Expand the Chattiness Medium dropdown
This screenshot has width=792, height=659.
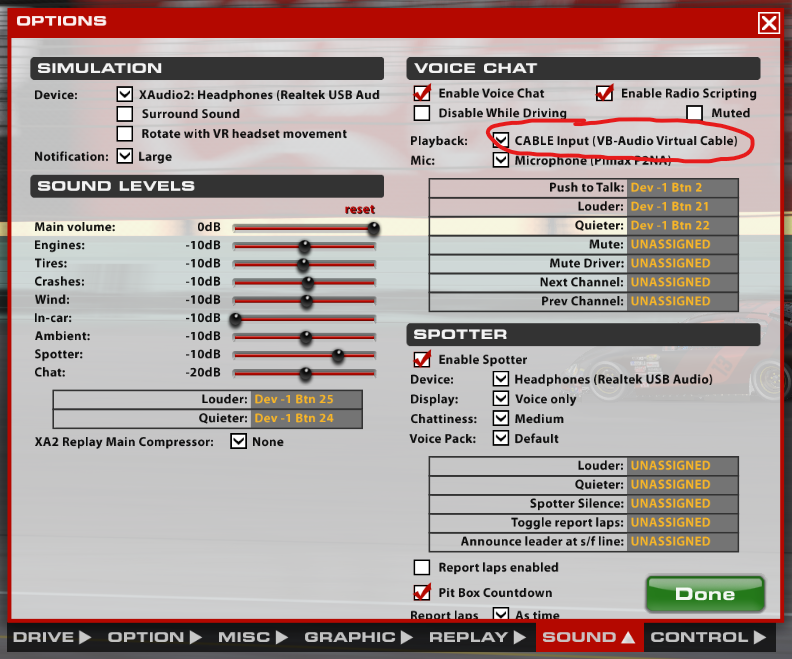(501, 418)
